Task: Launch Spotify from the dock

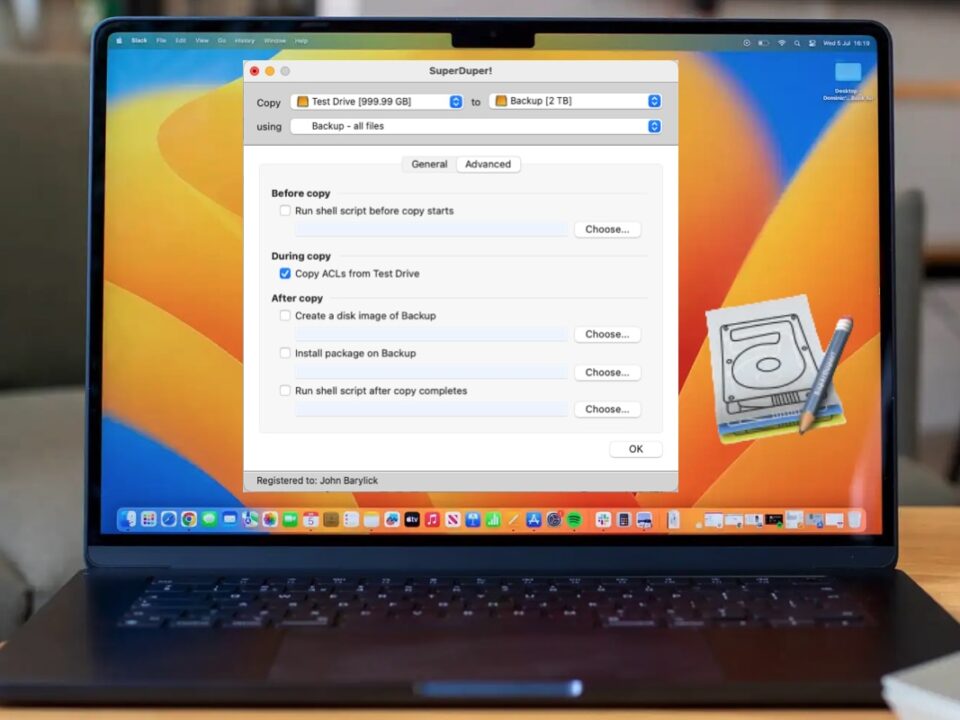Action: 574,520
